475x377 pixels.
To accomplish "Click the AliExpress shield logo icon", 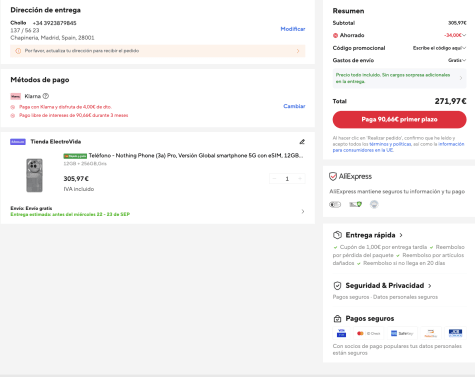I will 333,176.
